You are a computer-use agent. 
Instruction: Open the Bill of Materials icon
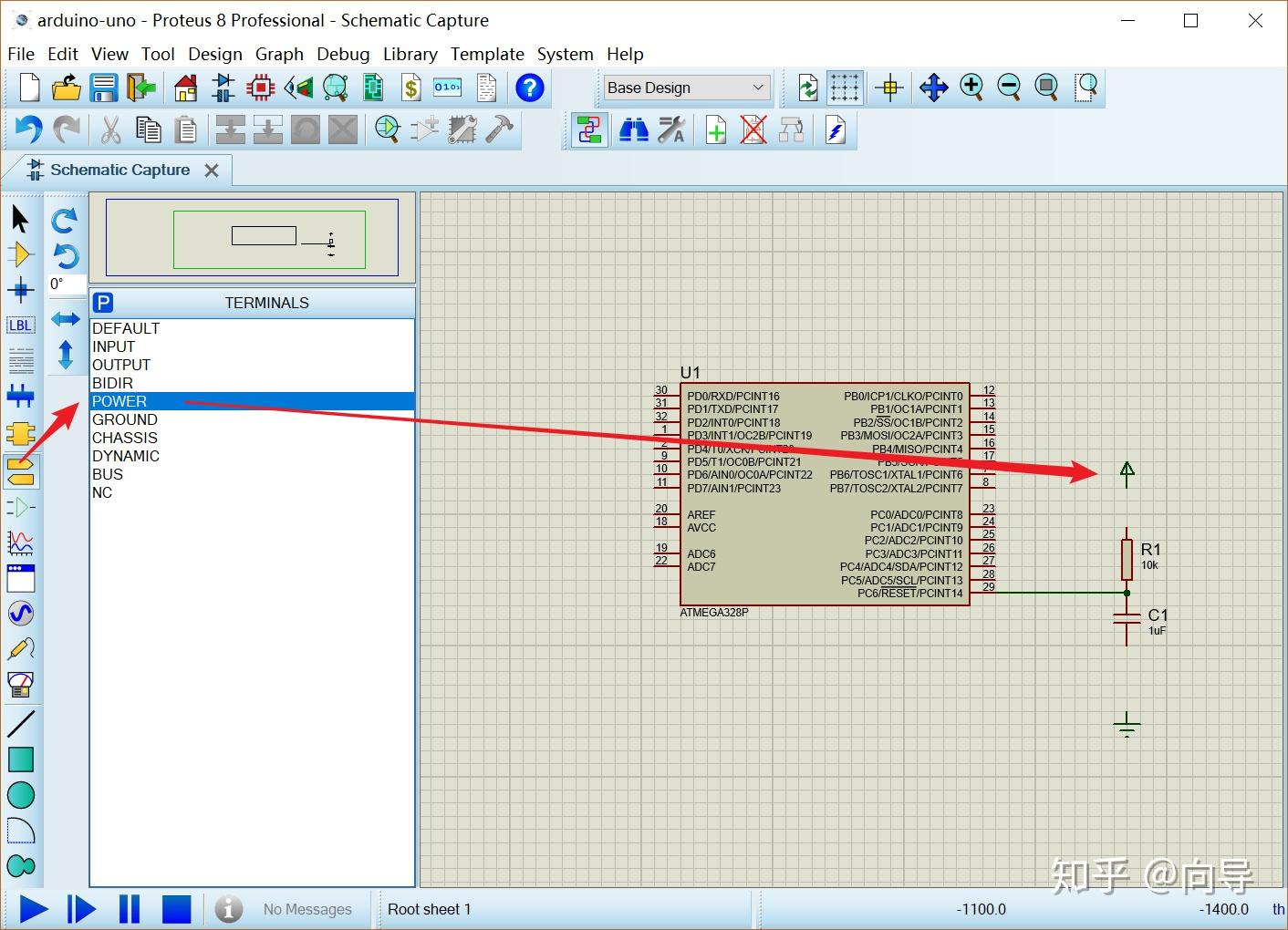(411, 88)
